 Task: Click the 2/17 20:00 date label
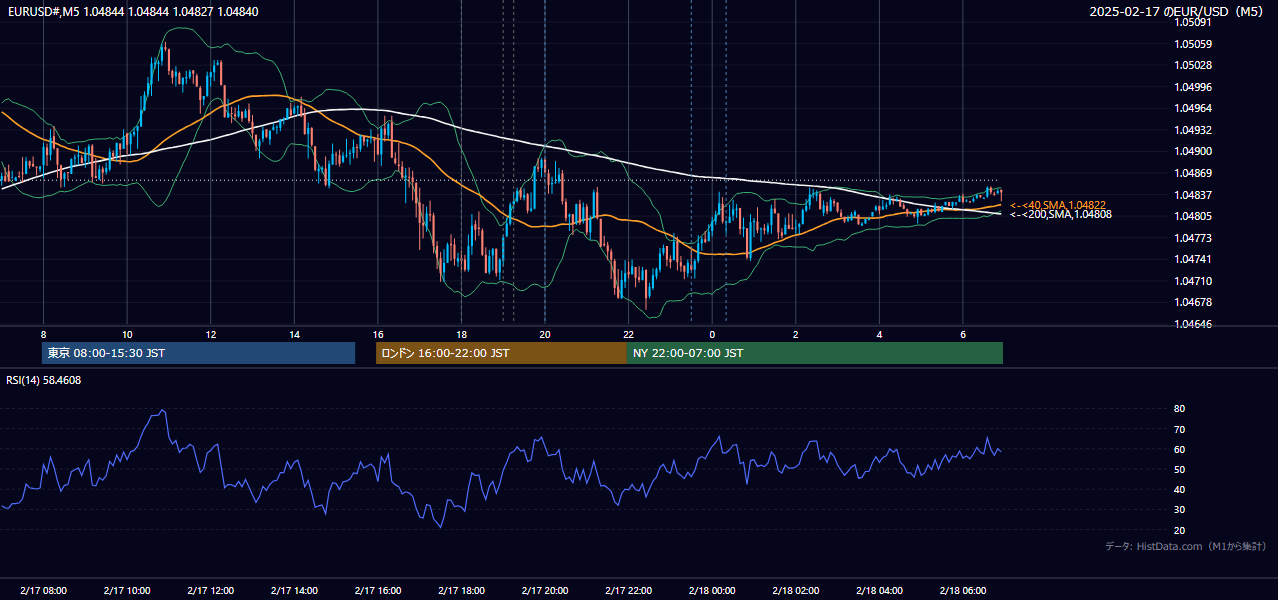tap(545, 591)
